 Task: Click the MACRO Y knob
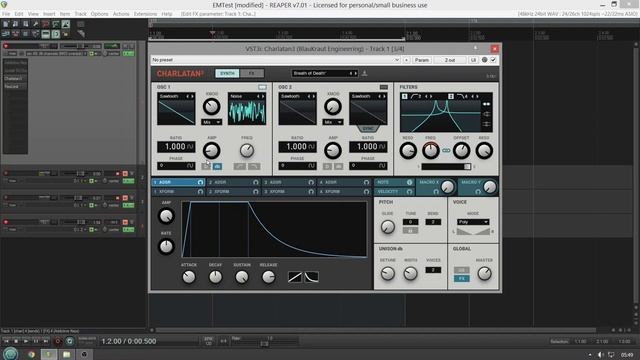coord(489,187)
